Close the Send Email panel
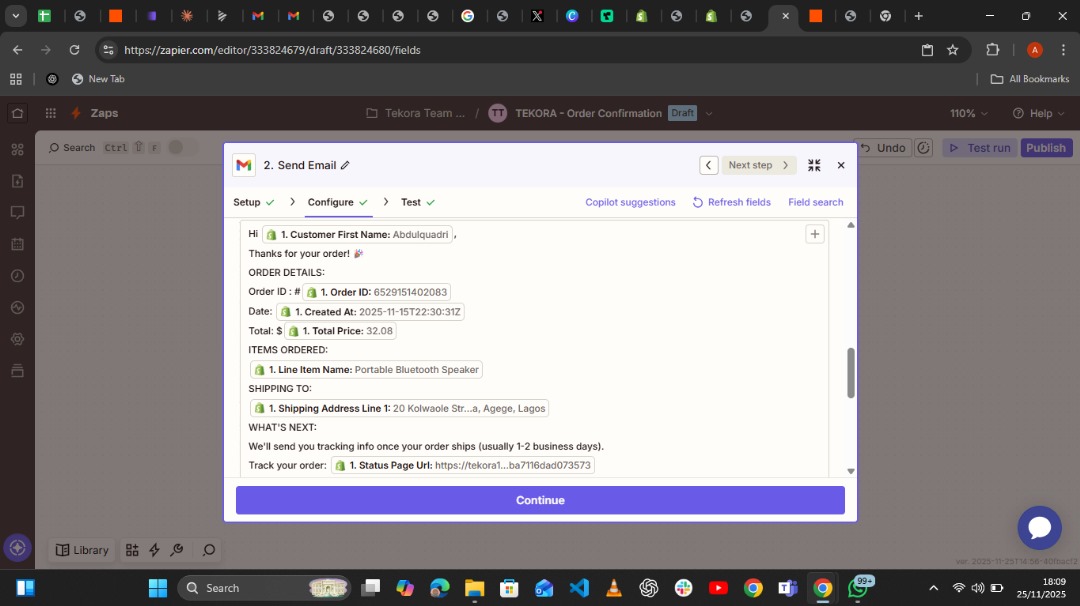 pyautogui.click(x=840, y=165)
